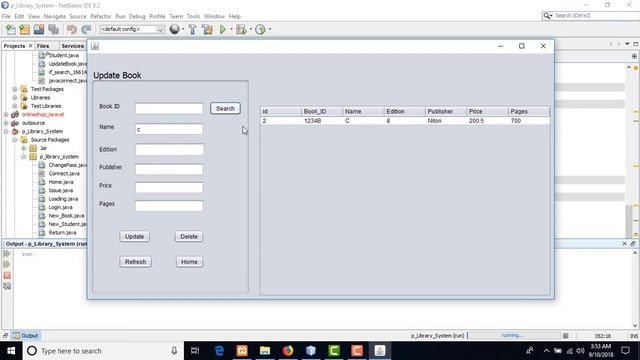This screenshot has width=640, height=360.
Task: Expand the Test Packages tree node
Action: 15,89
